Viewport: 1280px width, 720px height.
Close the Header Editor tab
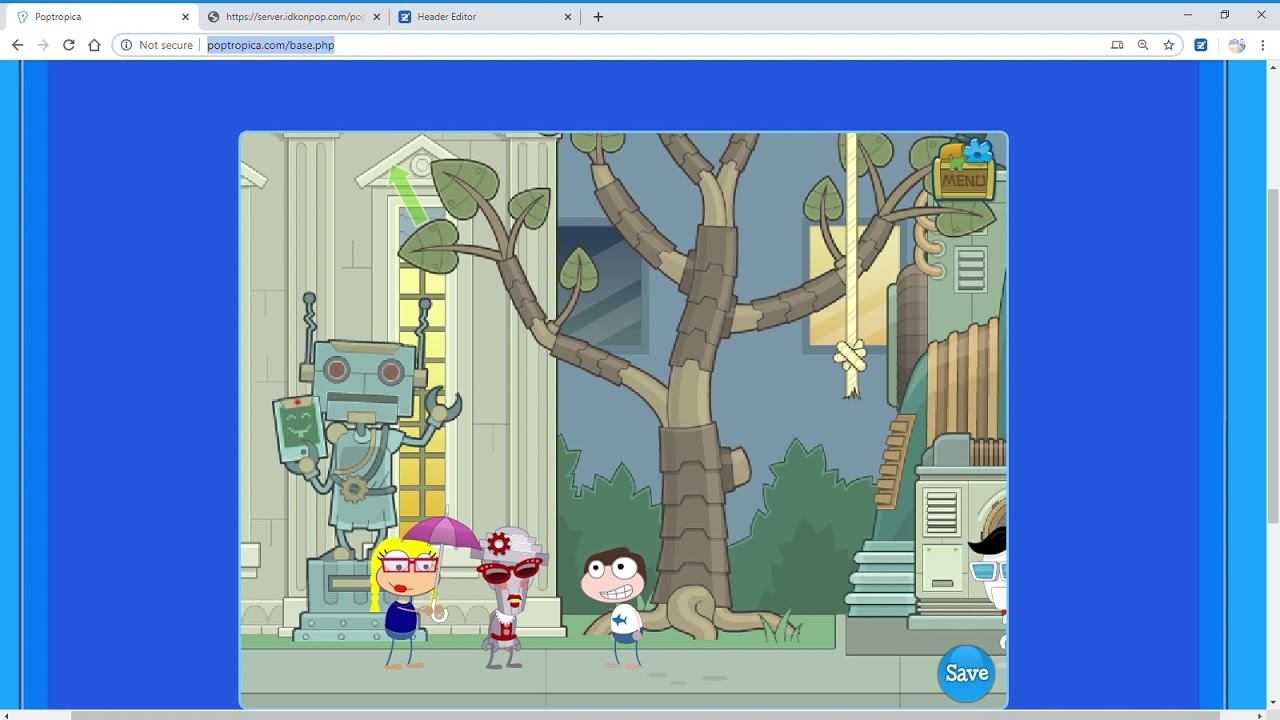tap(568, 17)
